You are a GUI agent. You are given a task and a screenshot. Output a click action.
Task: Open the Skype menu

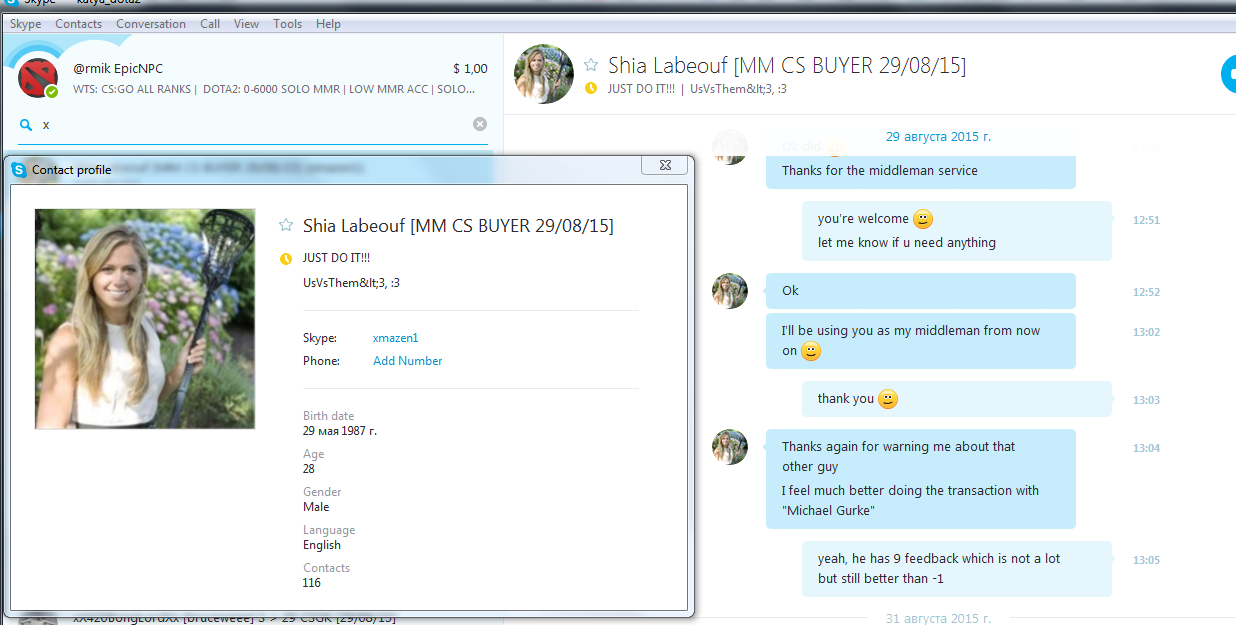25,24
